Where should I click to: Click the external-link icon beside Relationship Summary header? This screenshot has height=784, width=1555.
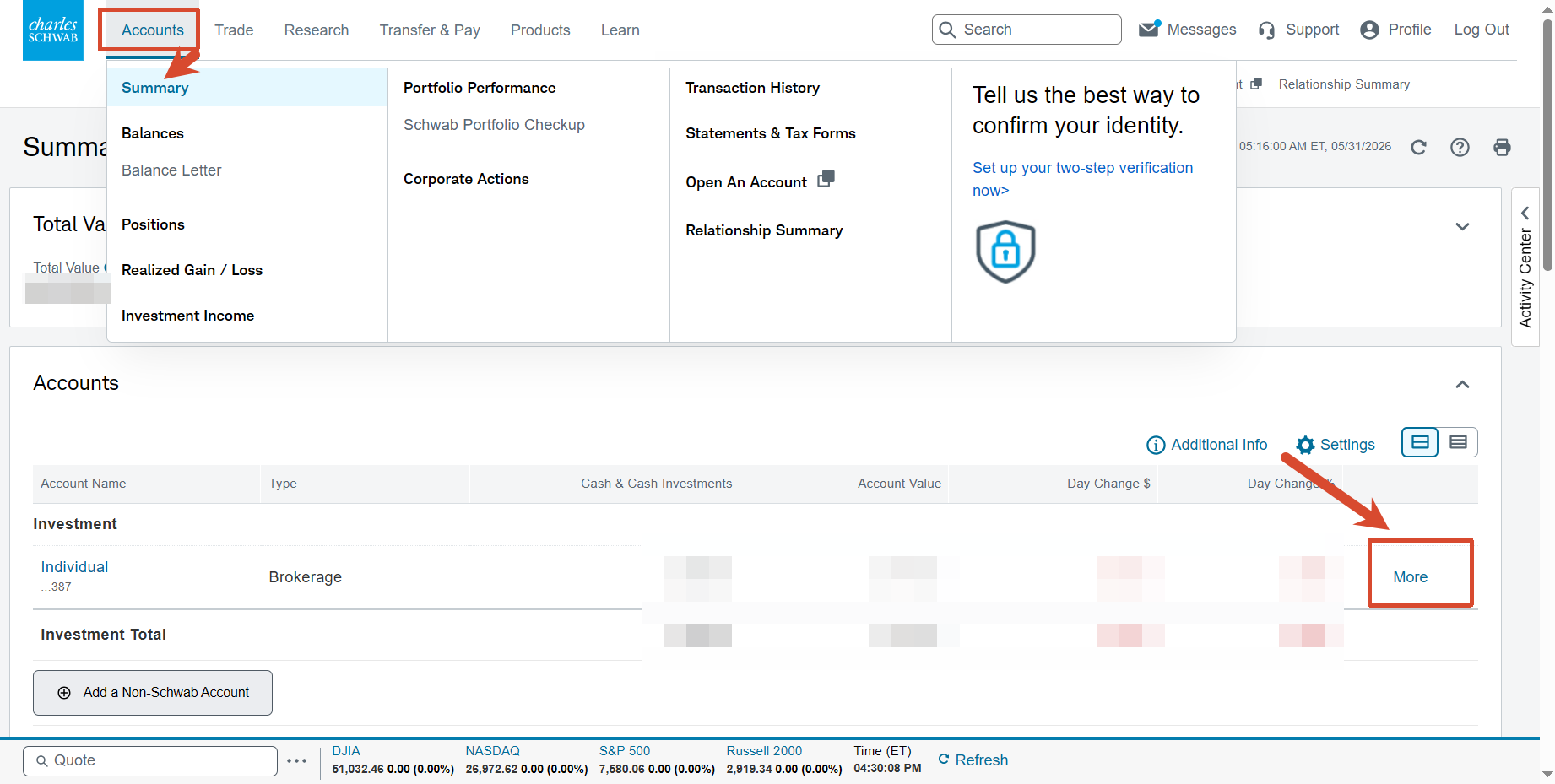tap(1256, 84)
